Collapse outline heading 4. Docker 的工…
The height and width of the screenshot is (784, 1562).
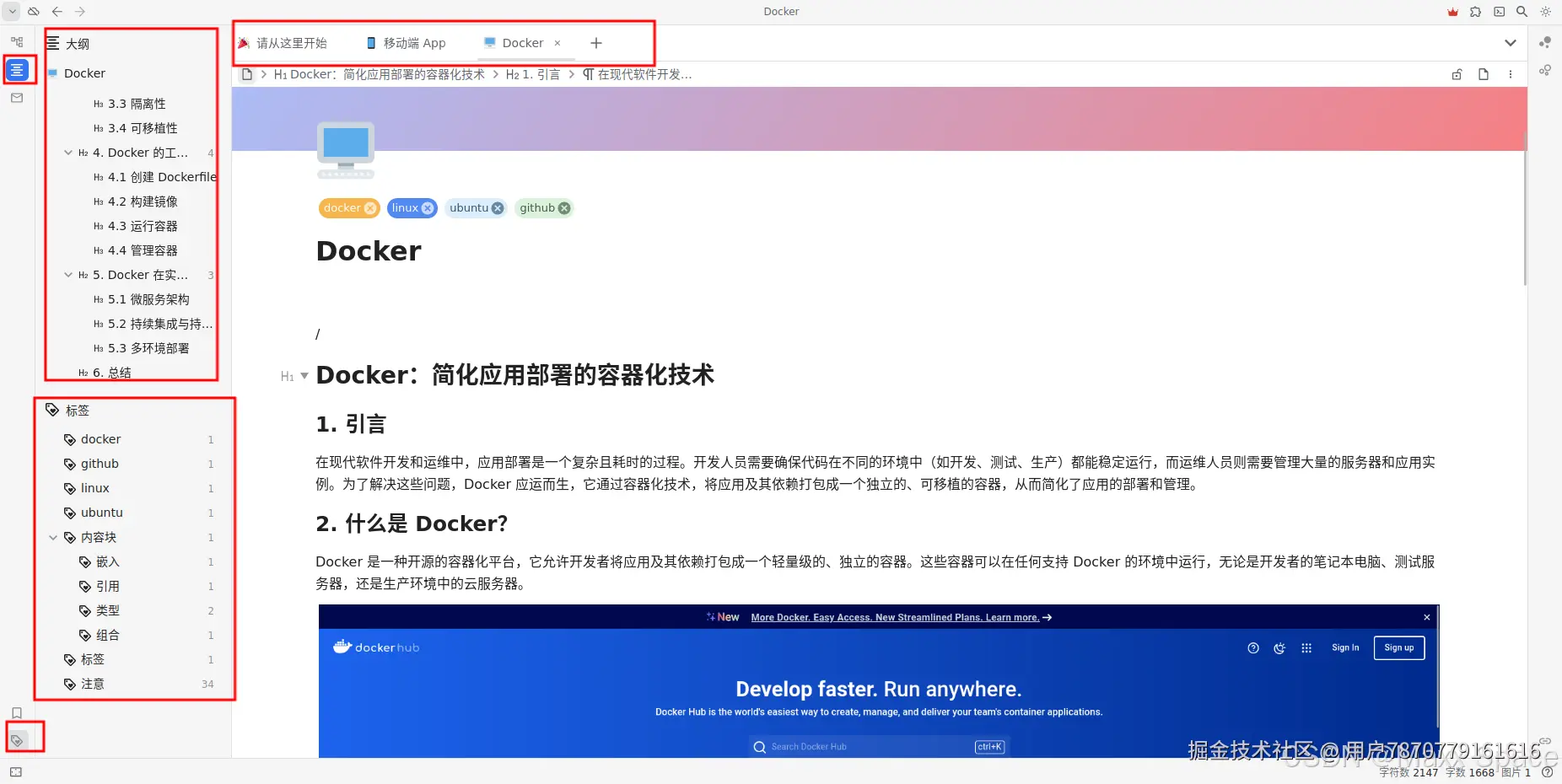coord(68,153)
